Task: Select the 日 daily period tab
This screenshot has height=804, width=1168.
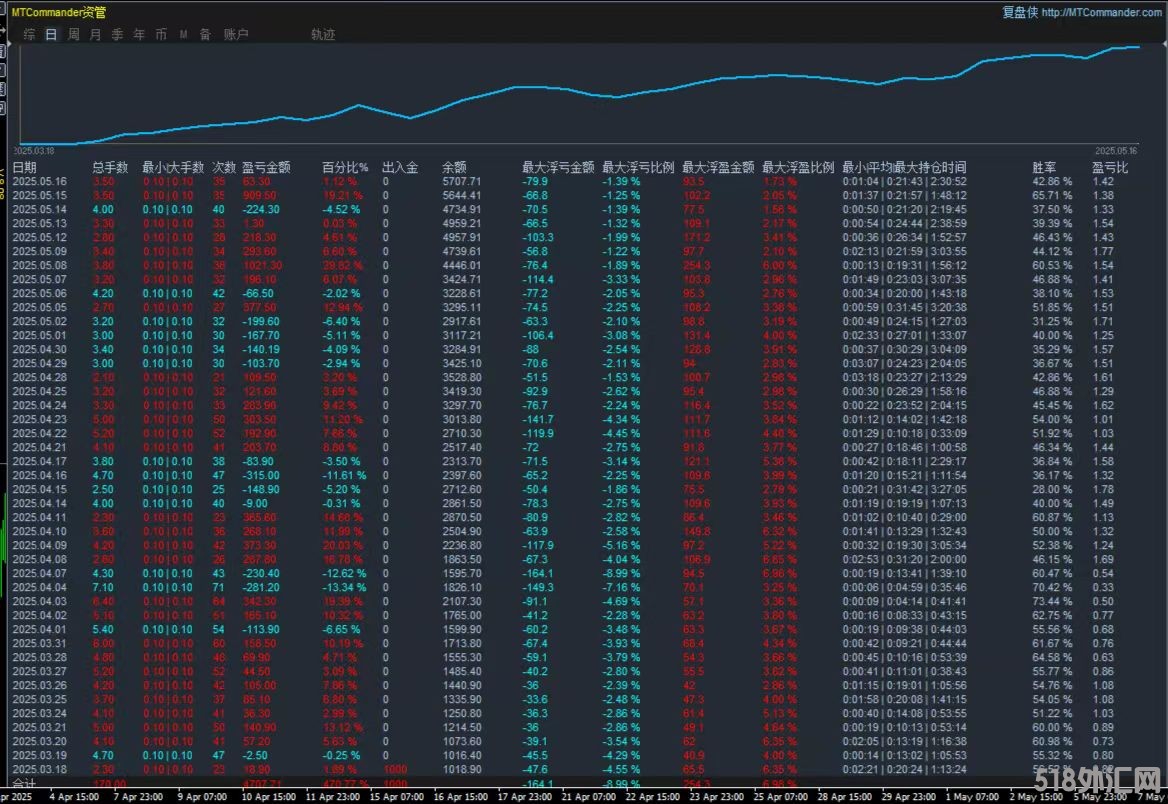Action: tap(51, 34)
